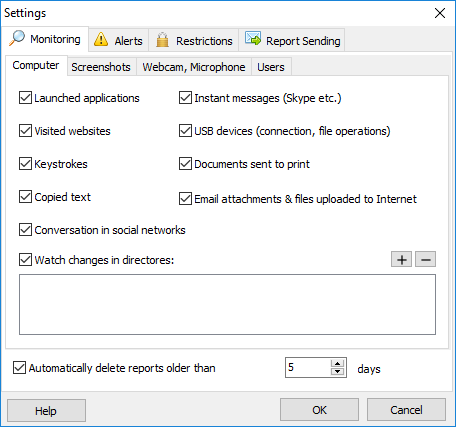Click the empty watched directories list box

[227, 304]
